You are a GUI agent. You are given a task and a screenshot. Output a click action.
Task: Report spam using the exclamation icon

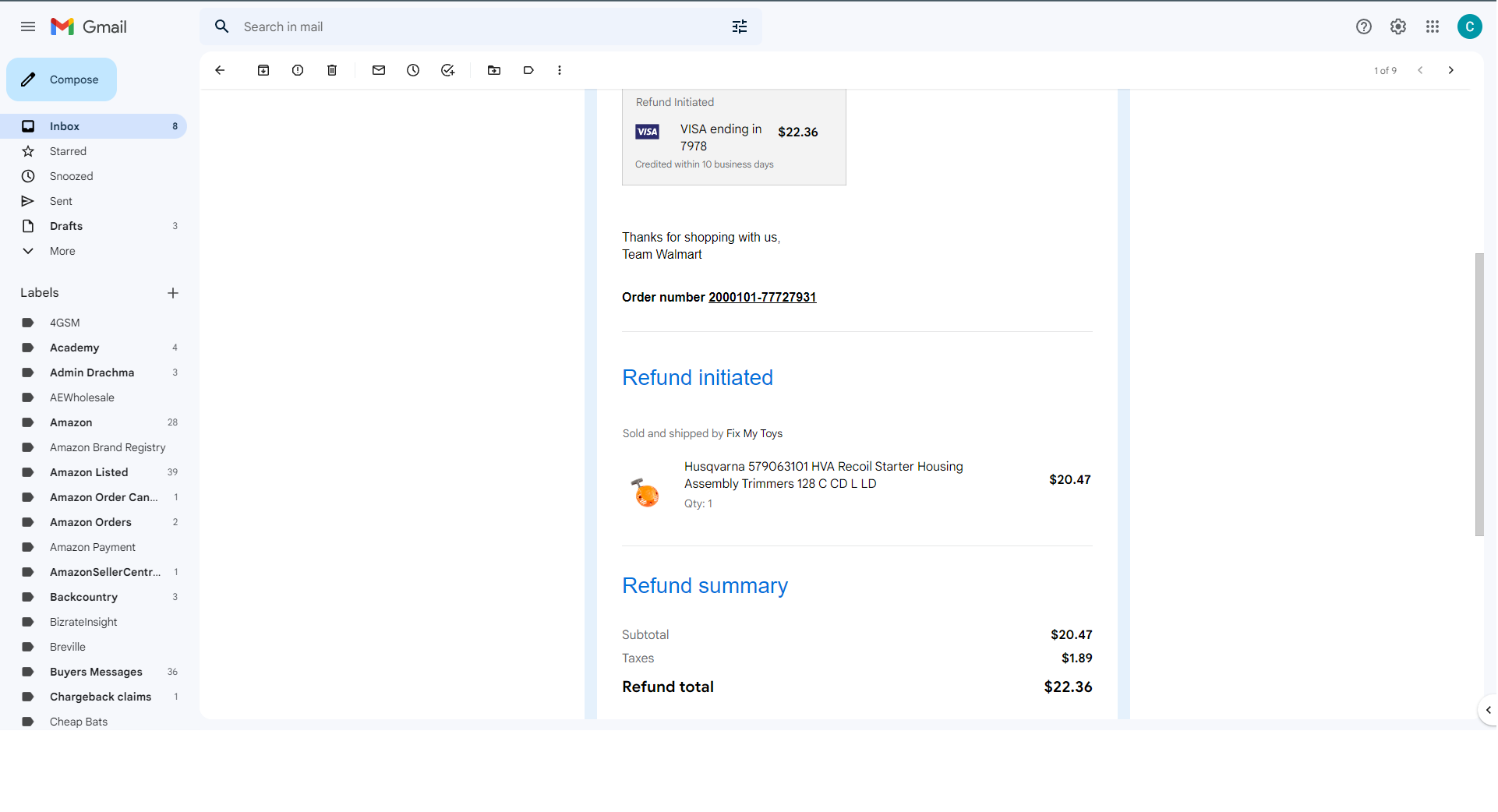click(298, 70)
